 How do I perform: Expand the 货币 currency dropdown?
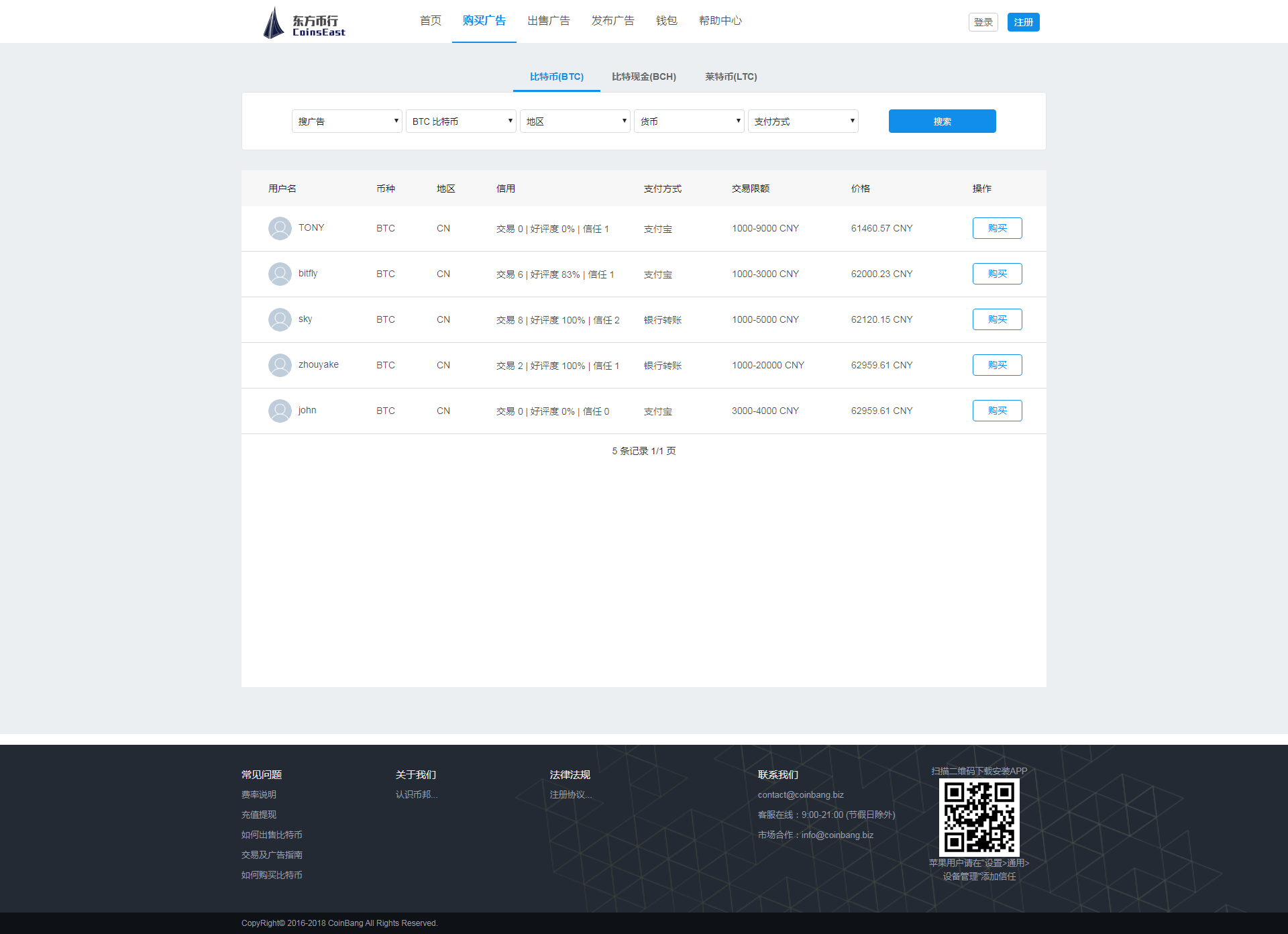pyautogui.click(x=689, y=121)
